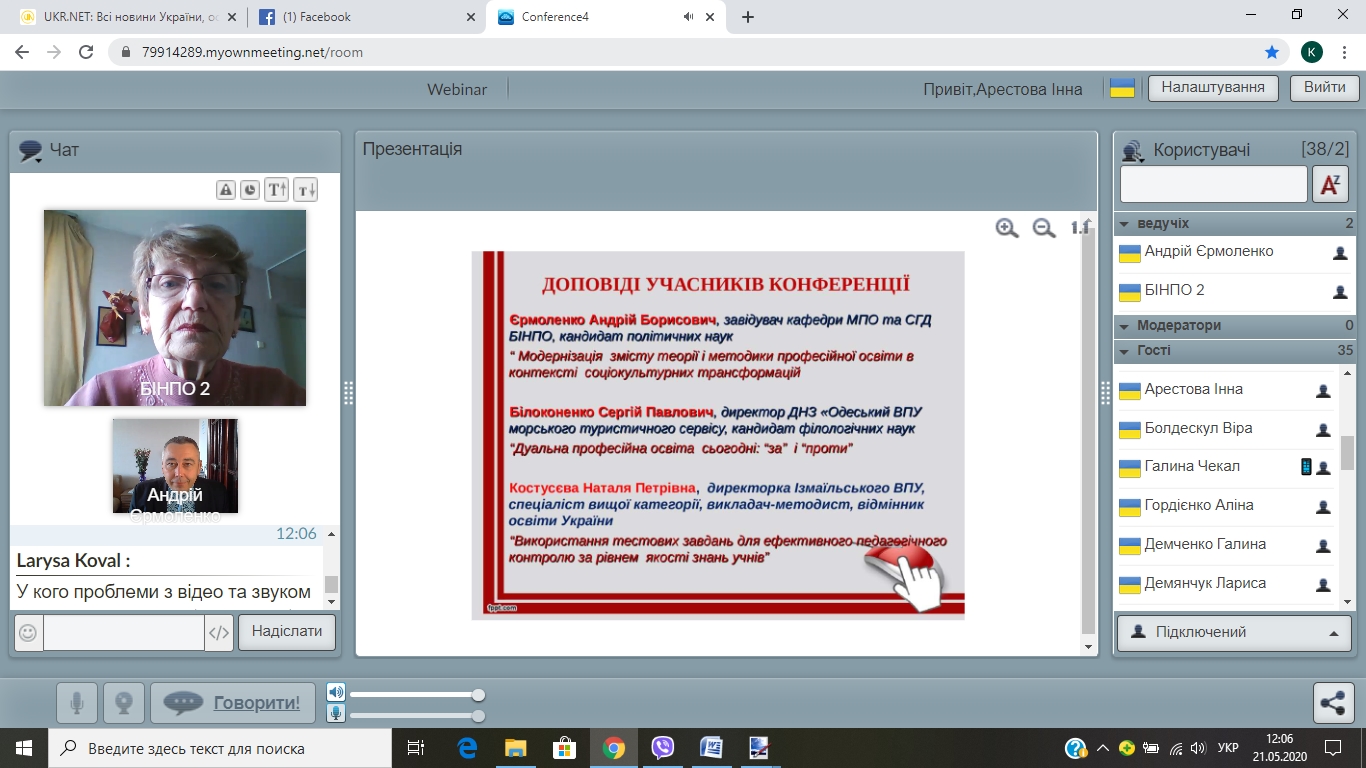The width and height of the screenshot is (1366, 768).
Task: Zoom in on the presentation slide
Action: 1007,228
